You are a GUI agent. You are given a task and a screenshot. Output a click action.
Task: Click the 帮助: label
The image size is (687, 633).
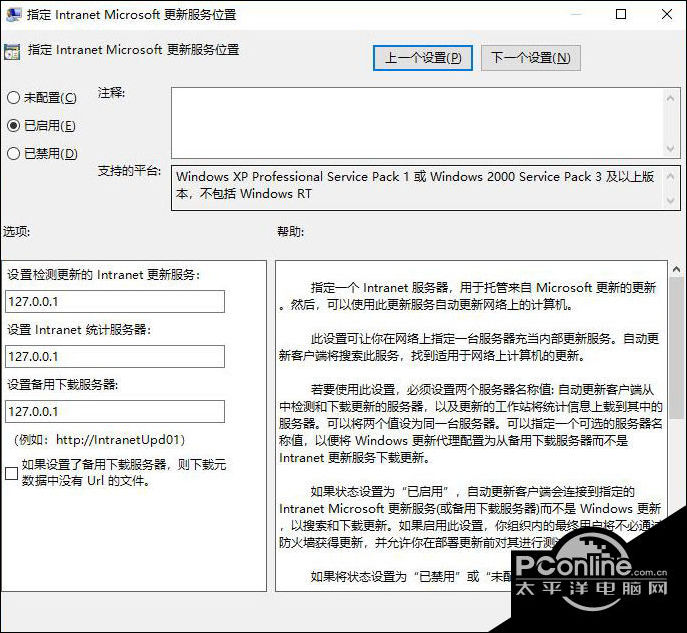pos(290,231)
